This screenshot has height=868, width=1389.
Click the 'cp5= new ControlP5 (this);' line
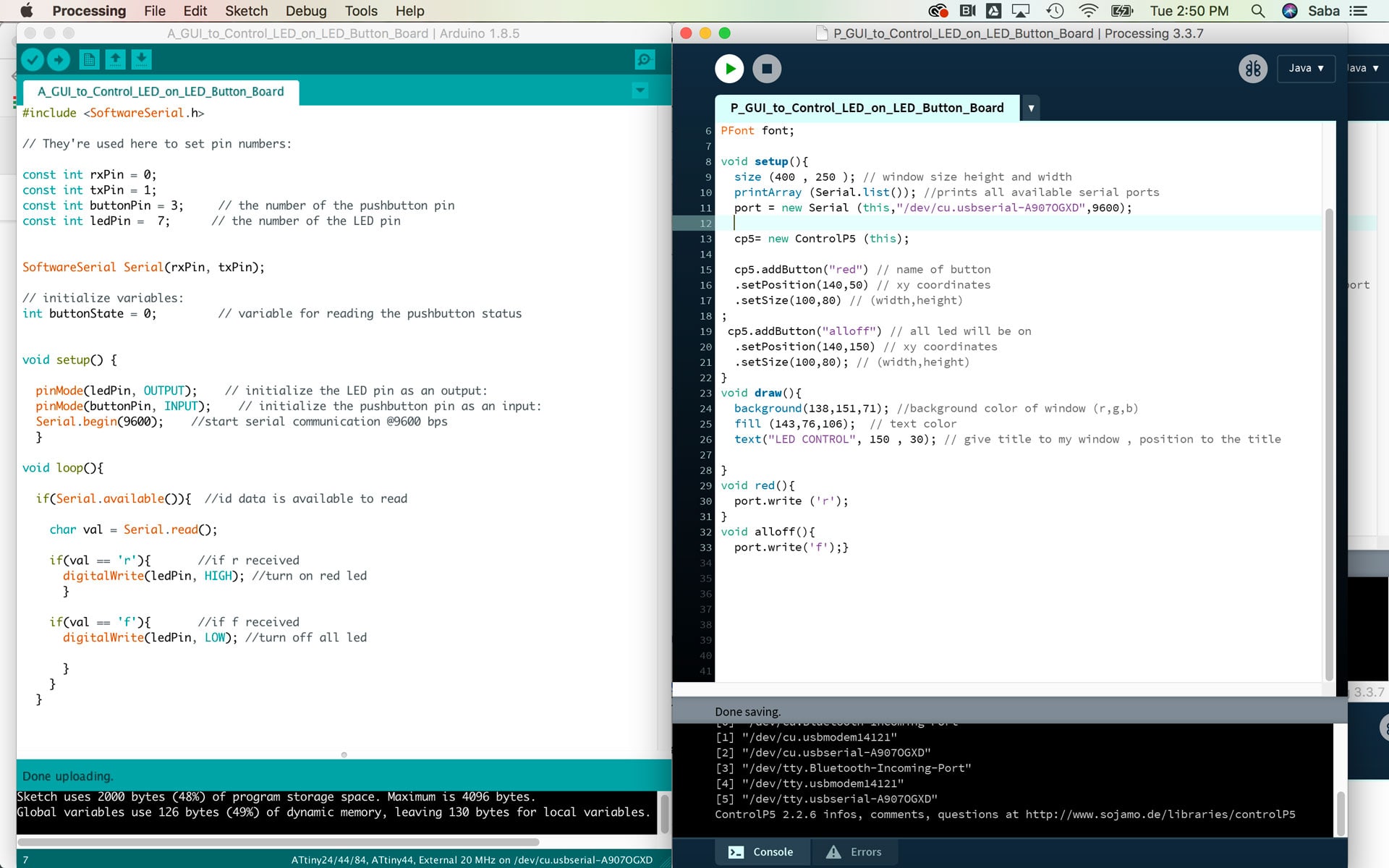(821, 239)
